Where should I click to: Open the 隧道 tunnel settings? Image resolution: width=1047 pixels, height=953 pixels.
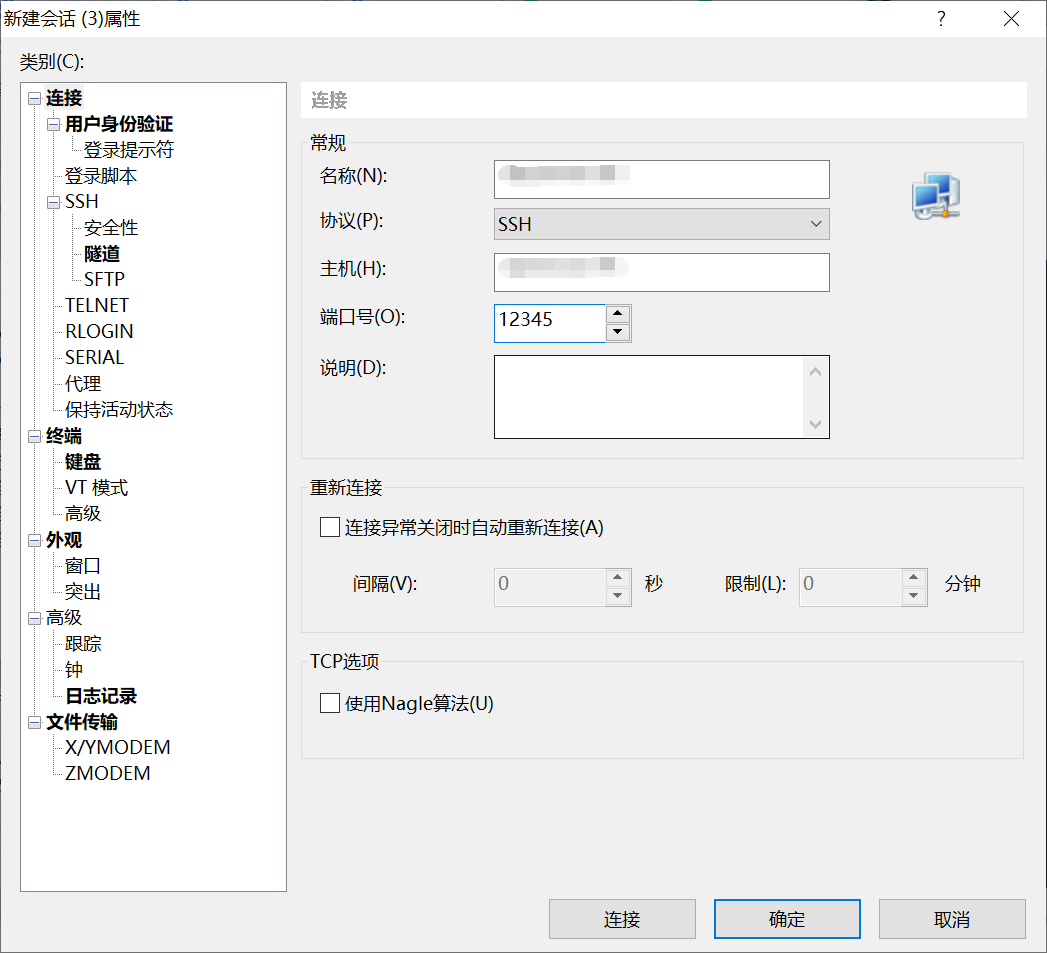[x=102, y=254]
